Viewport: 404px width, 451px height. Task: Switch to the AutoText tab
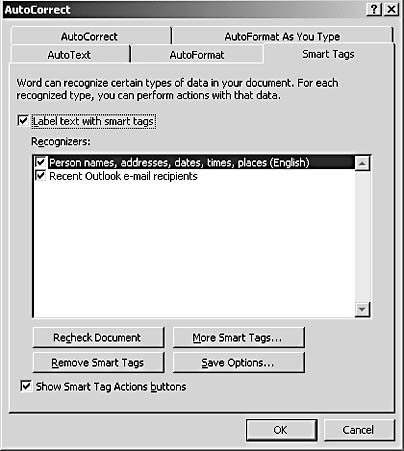coord(69,55)
